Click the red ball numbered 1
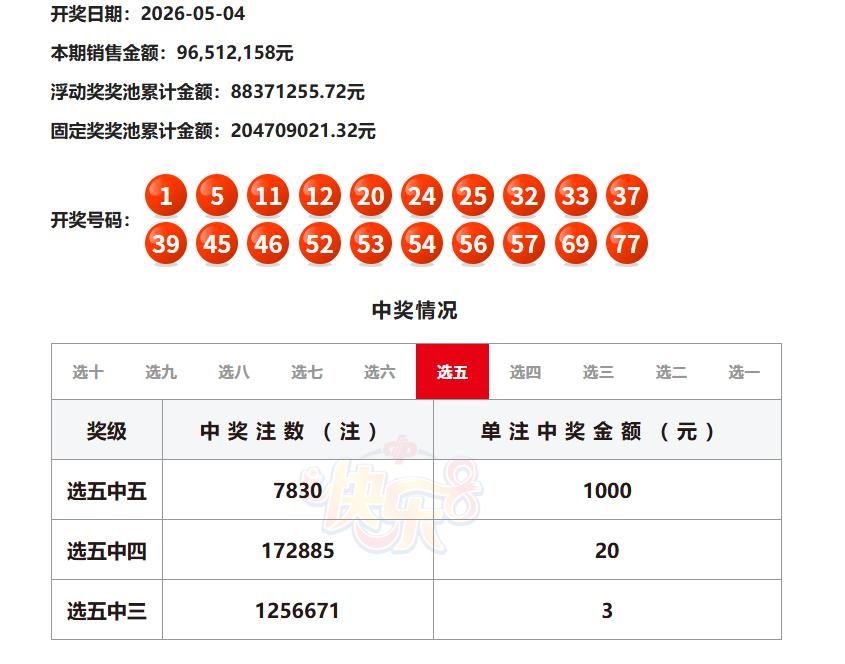Screen dimensions: 845x664 tap(166, 195)
